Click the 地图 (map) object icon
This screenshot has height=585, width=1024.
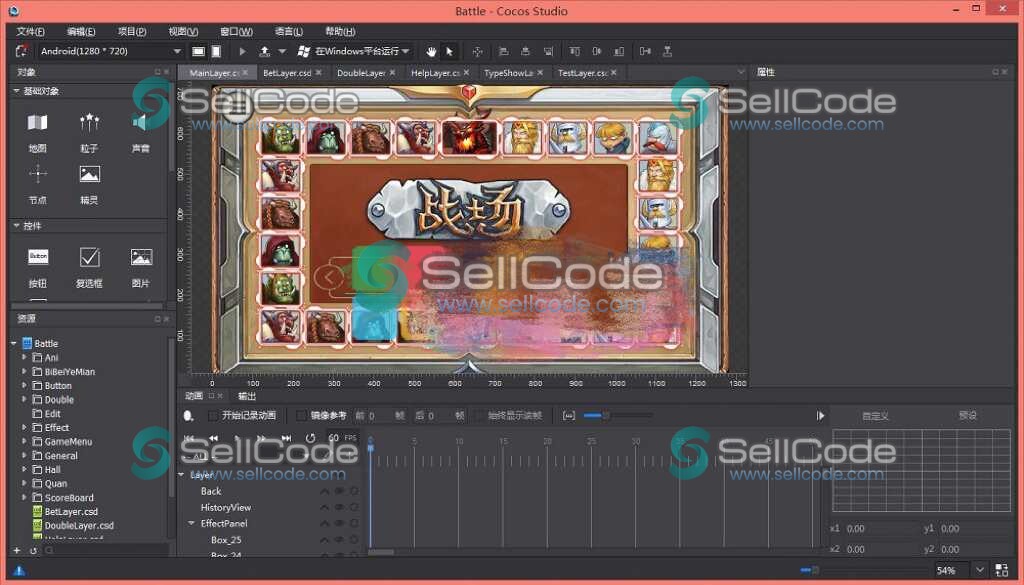(37, 123)
